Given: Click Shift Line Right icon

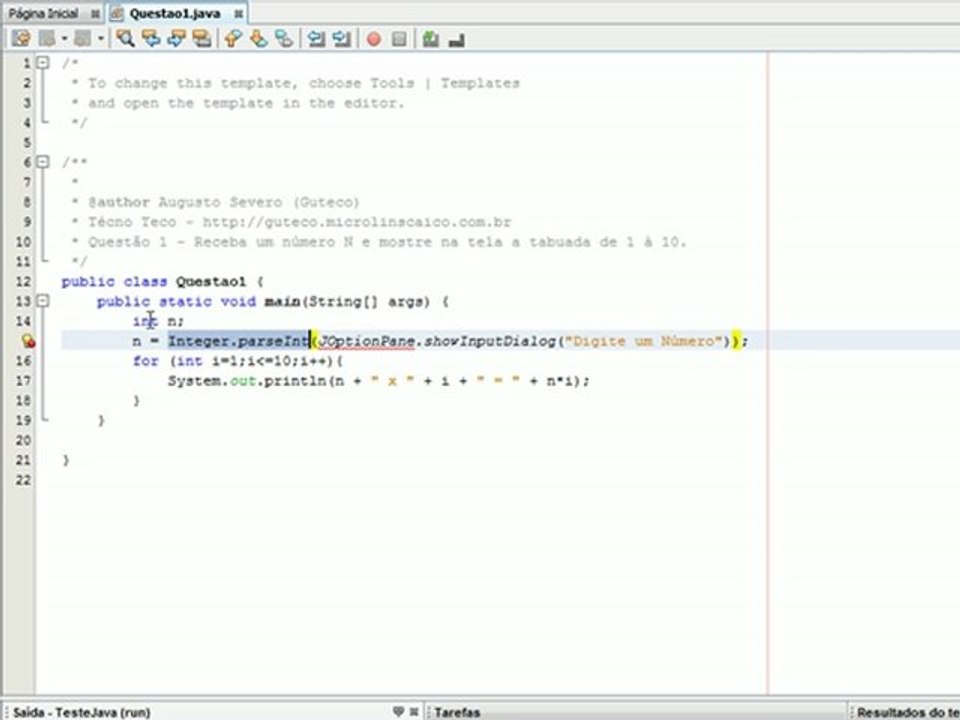Looking at the screenshot, I should 342,39.
